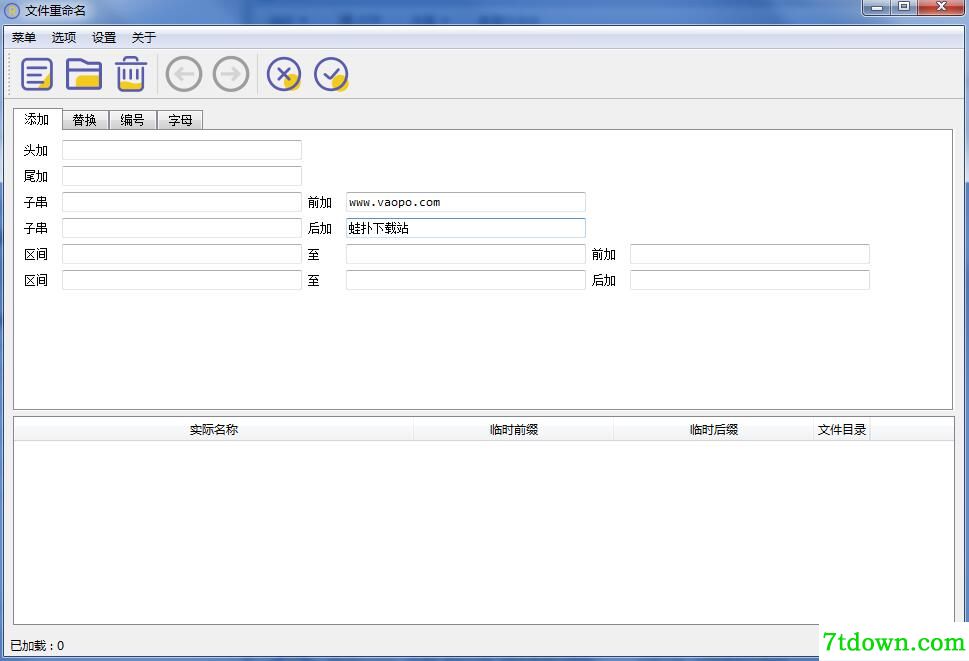
Task: Focus the 尾加 input field
Action: (x=182, y=176)
